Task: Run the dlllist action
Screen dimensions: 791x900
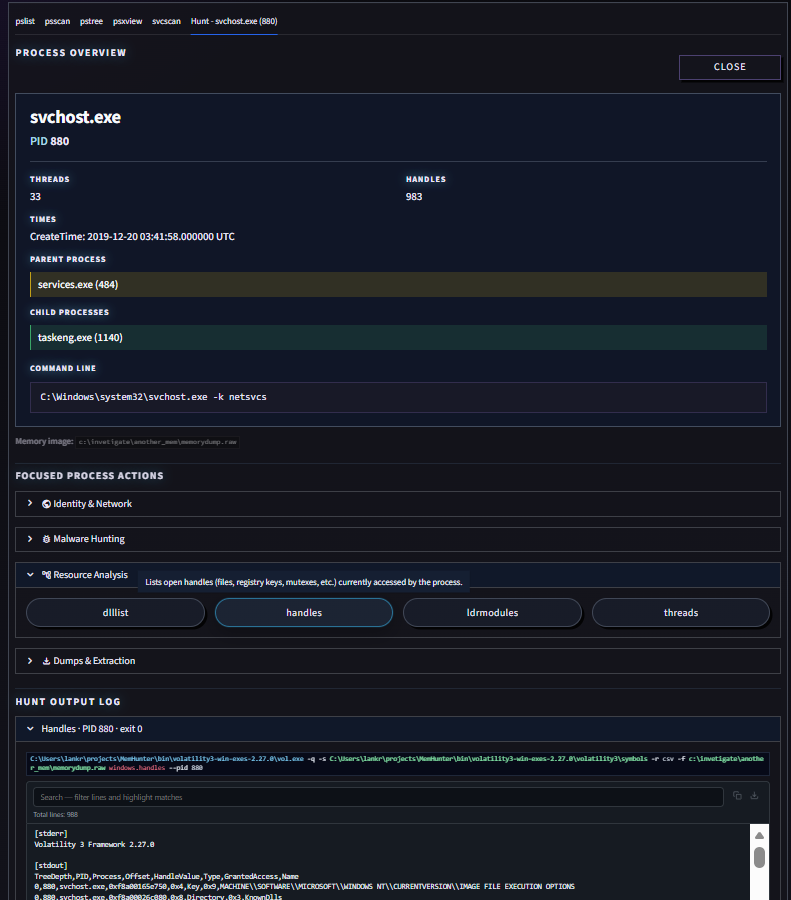Action: (x=115, y=612)
